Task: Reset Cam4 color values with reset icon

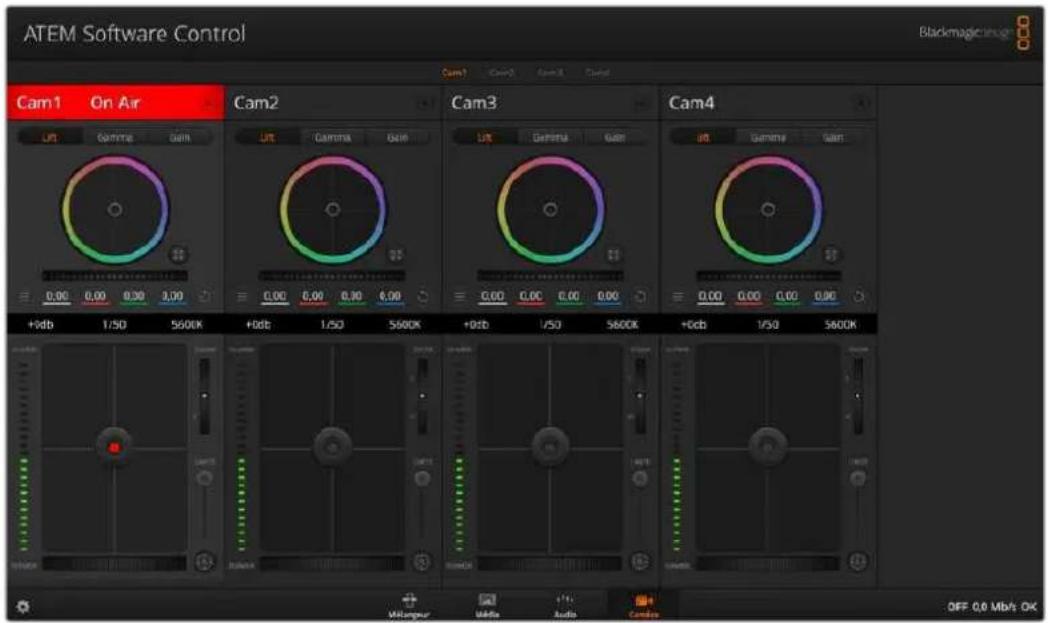Action: pos(858,296)
